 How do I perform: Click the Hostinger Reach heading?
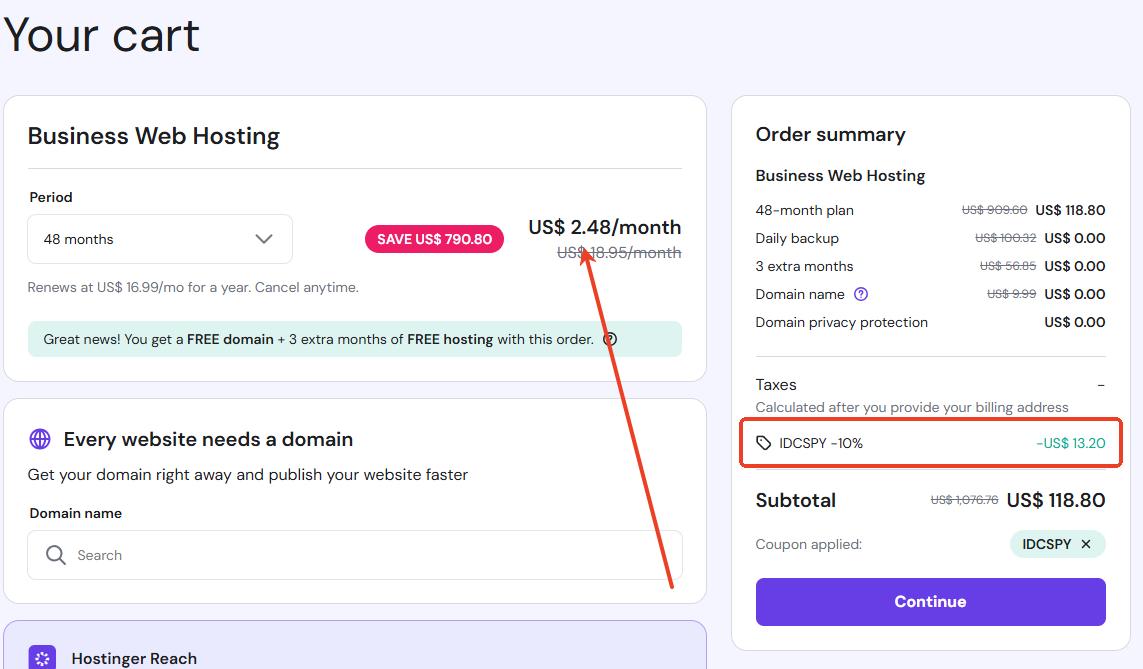point(134,658)
